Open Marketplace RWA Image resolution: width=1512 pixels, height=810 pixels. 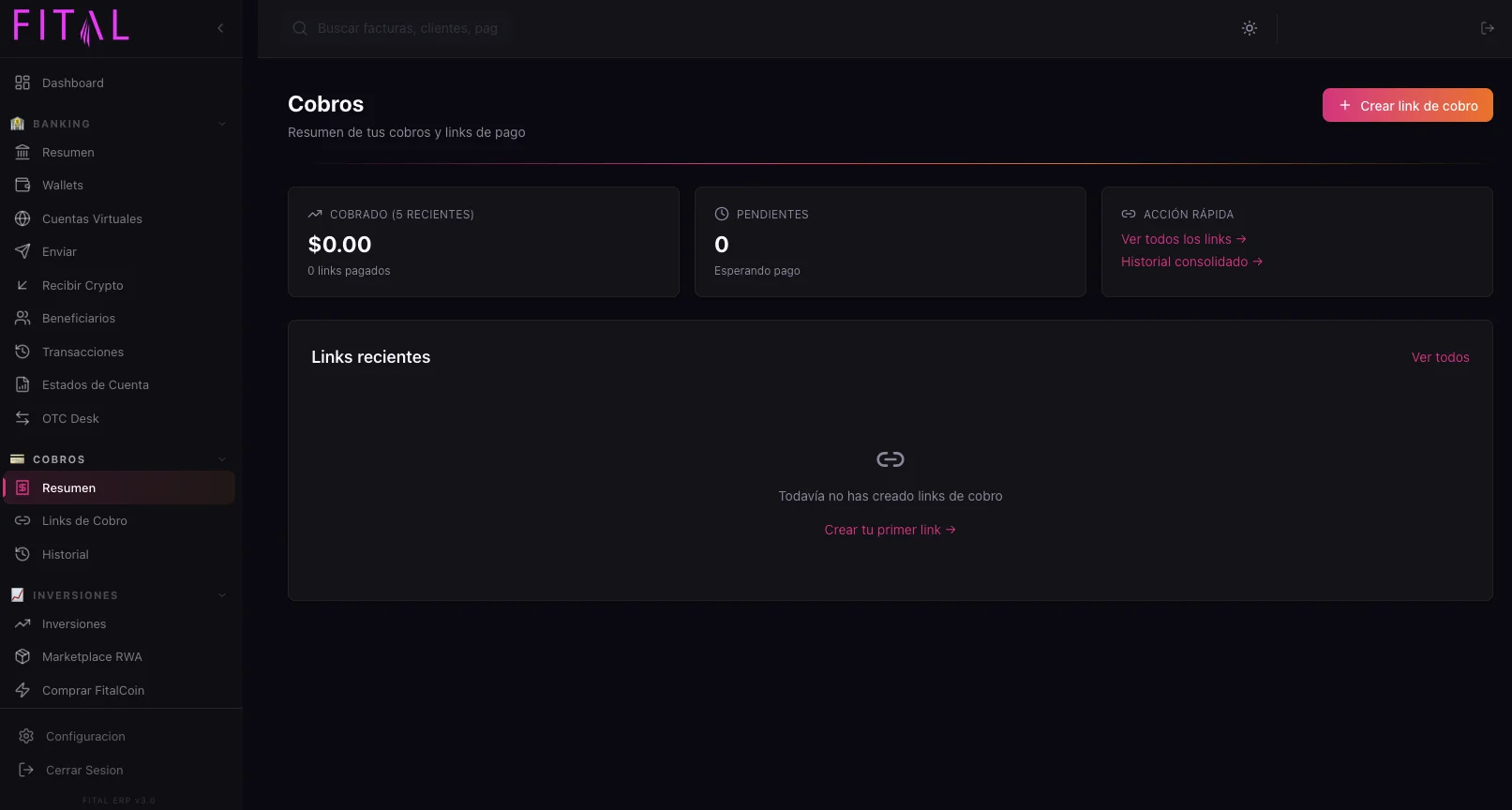[x=121, y=656]
